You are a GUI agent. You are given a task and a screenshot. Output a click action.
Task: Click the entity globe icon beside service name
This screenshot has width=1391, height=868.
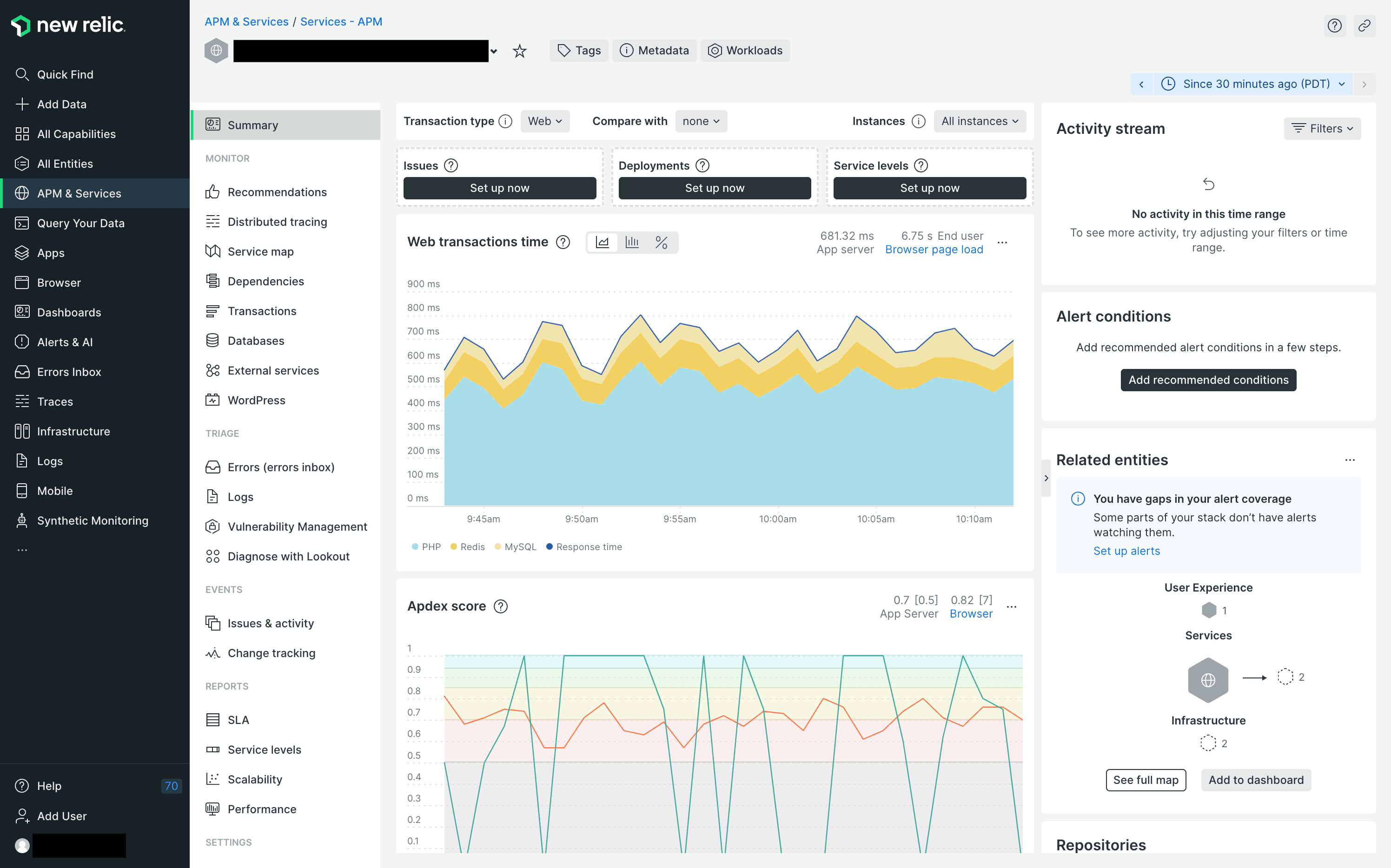coord(217,51)
